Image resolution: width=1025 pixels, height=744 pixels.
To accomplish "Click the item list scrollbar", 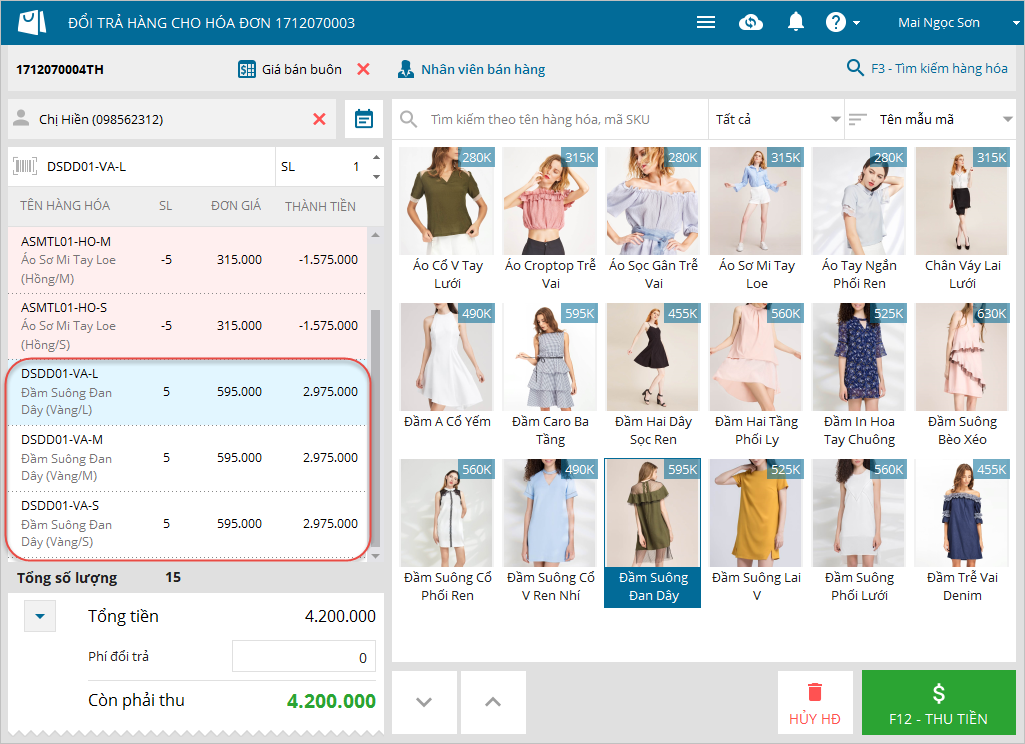I will [375, 427].
